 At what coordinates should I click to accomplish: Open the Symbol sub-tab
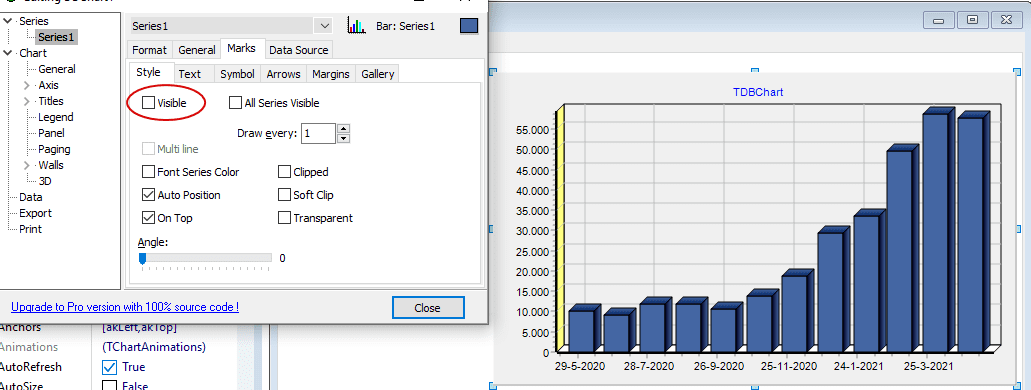tap(237, 74)
